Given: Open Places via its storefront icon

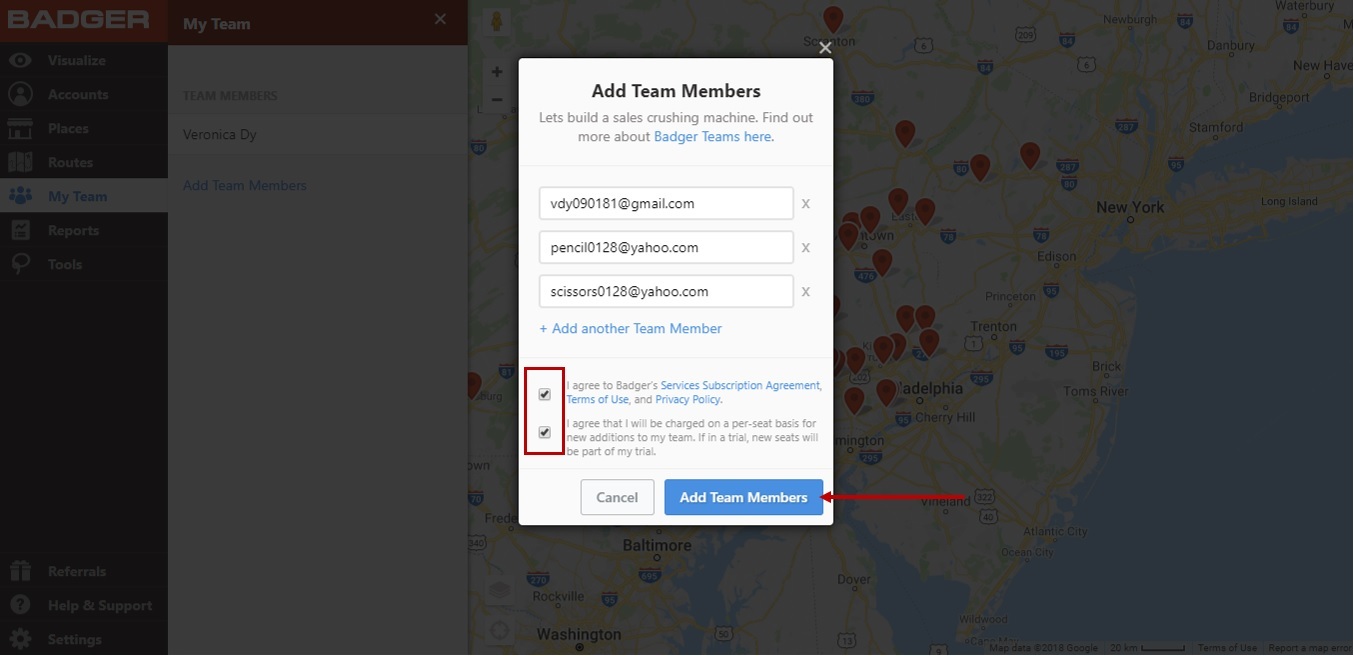Looking at the screenshot, I should [x=20, y=128].
